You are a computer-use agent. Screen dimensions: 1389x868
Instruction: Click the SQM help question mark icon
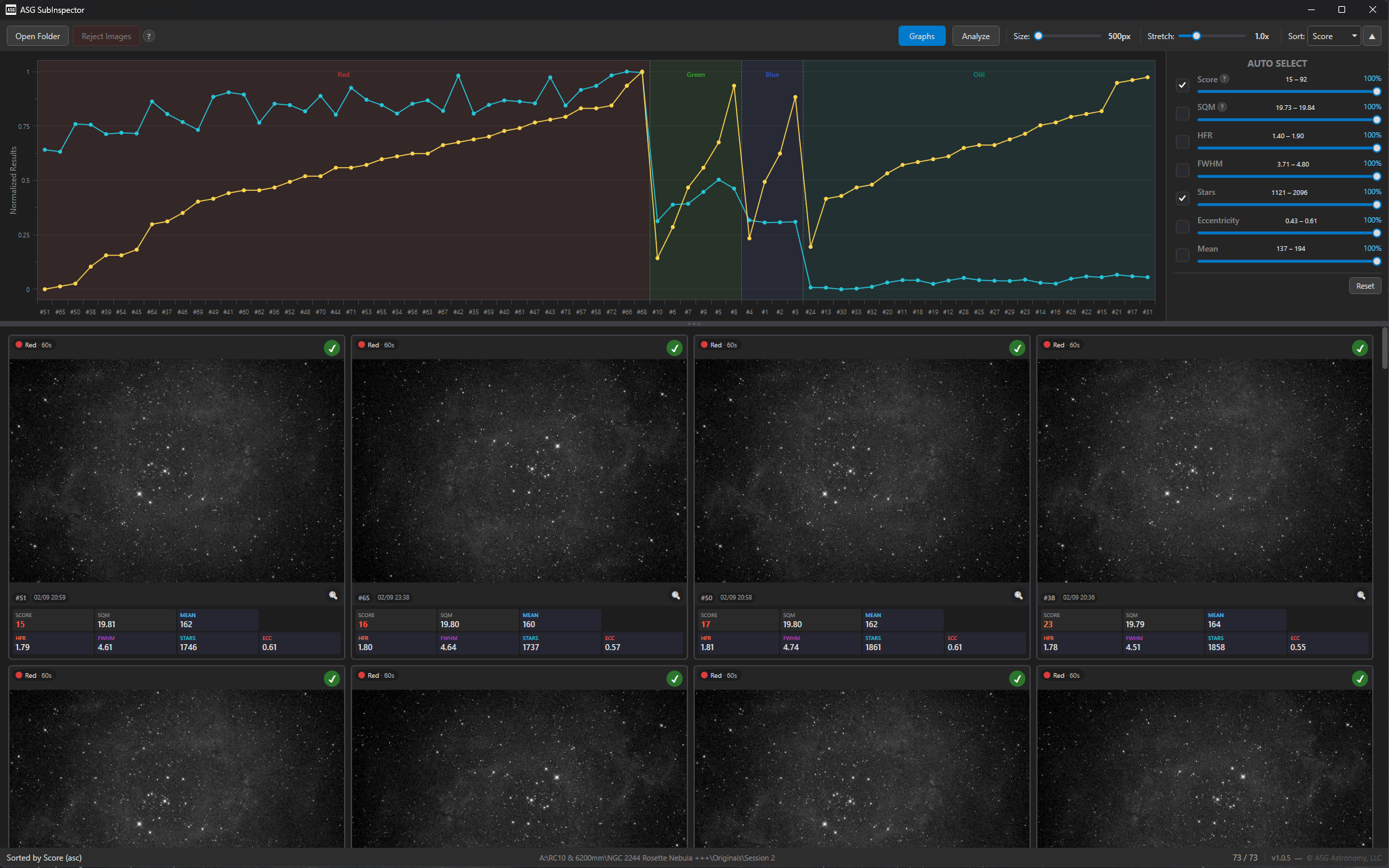[x=1222, y=107]
